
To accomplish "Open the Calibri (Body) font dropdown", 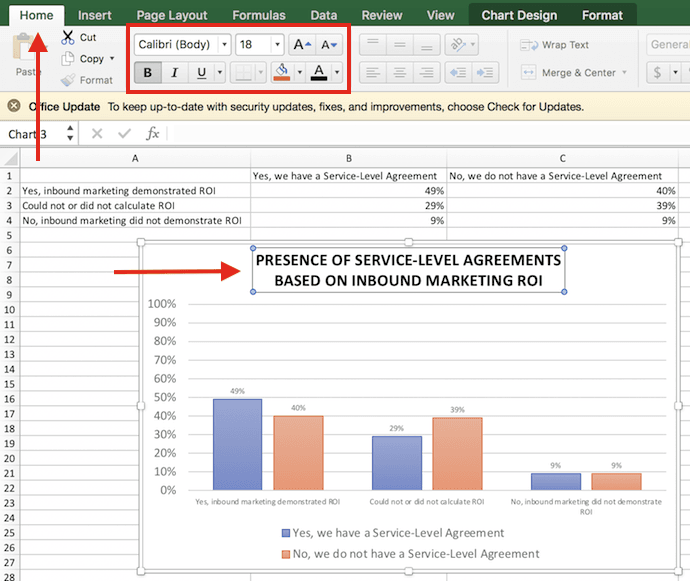I will (x=223, y=44).
